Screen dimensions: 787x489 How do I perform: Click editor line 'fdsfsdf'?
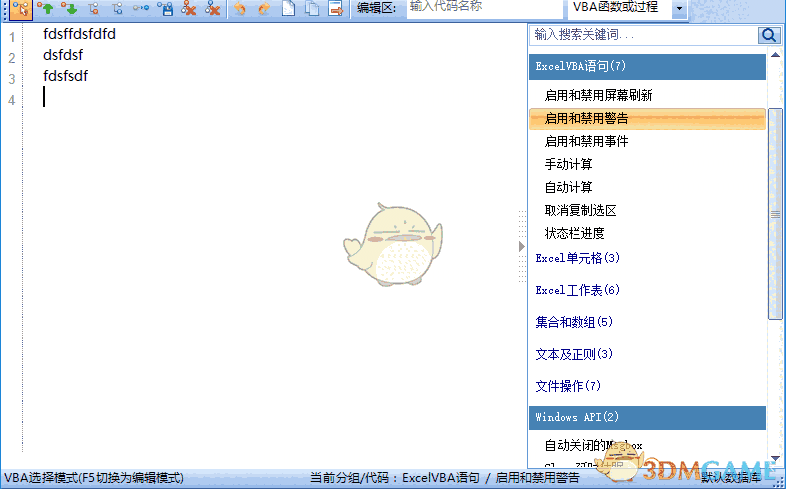click(x=65, y=76)
